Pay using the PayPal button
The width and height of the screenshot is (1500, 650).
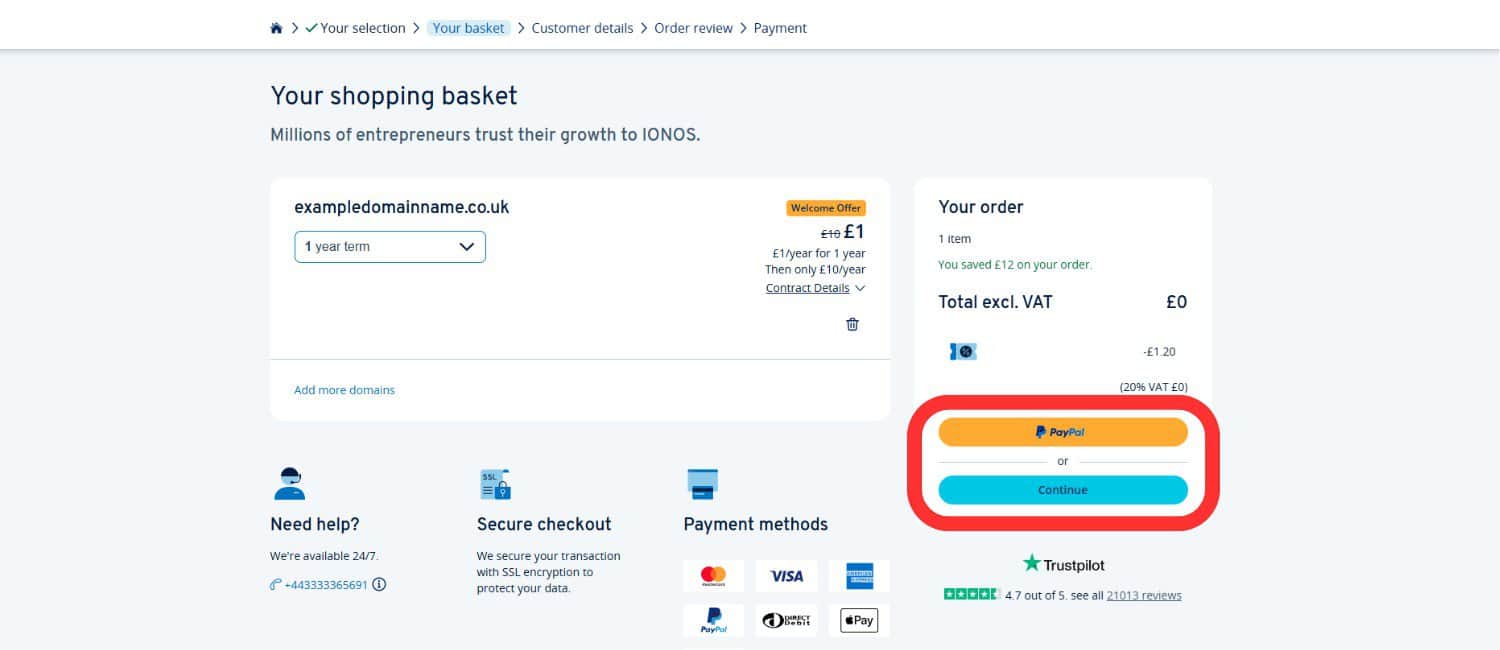pyautogui.click(x=1062, y=431)
